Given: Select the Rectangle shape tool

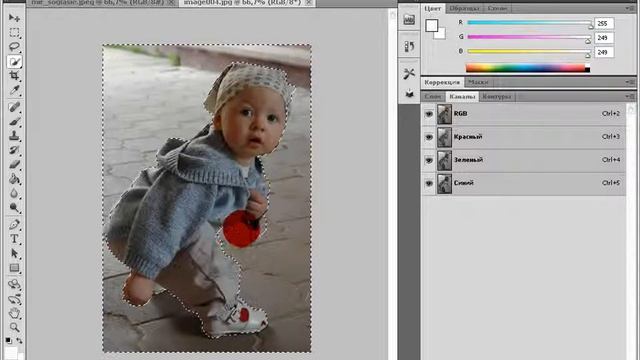Looking at the screenshot, I should [14, 268].
